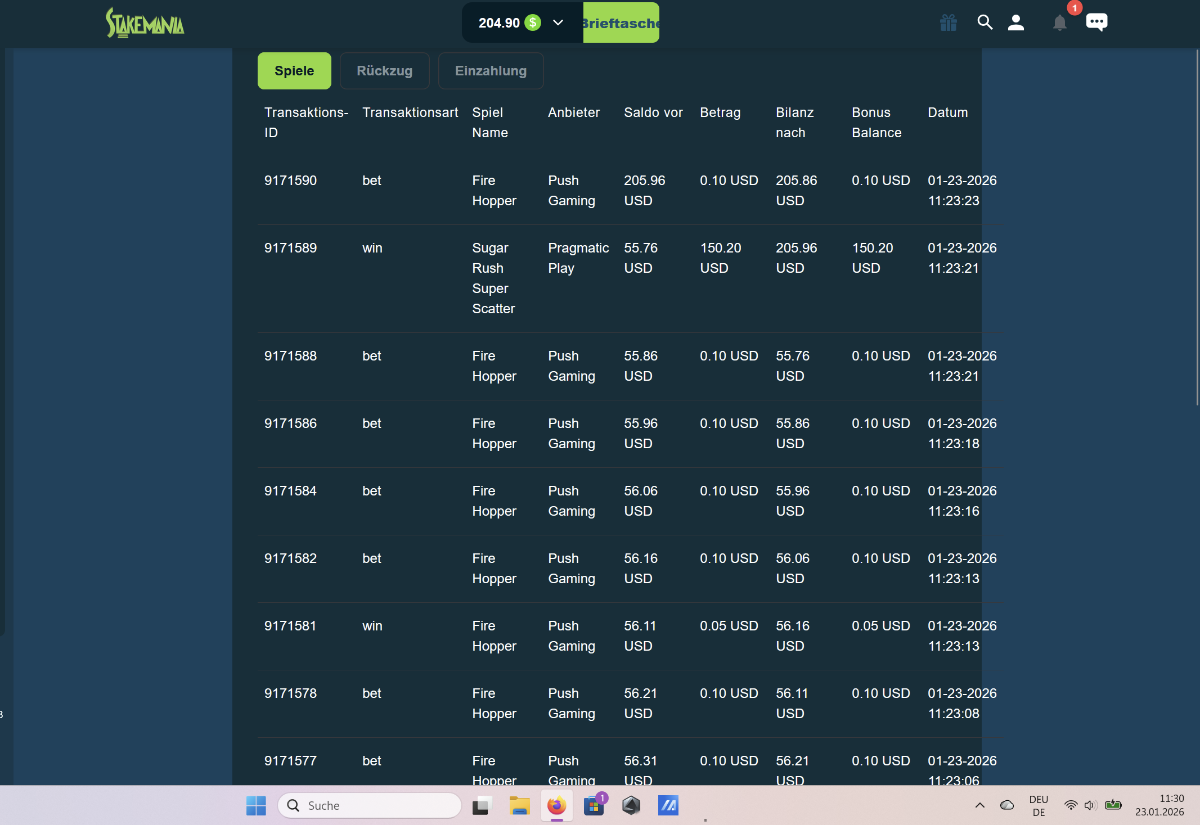Open the gift rewards icon
The width and height of the screenshot is (1200, 825).
pos(948,22)
